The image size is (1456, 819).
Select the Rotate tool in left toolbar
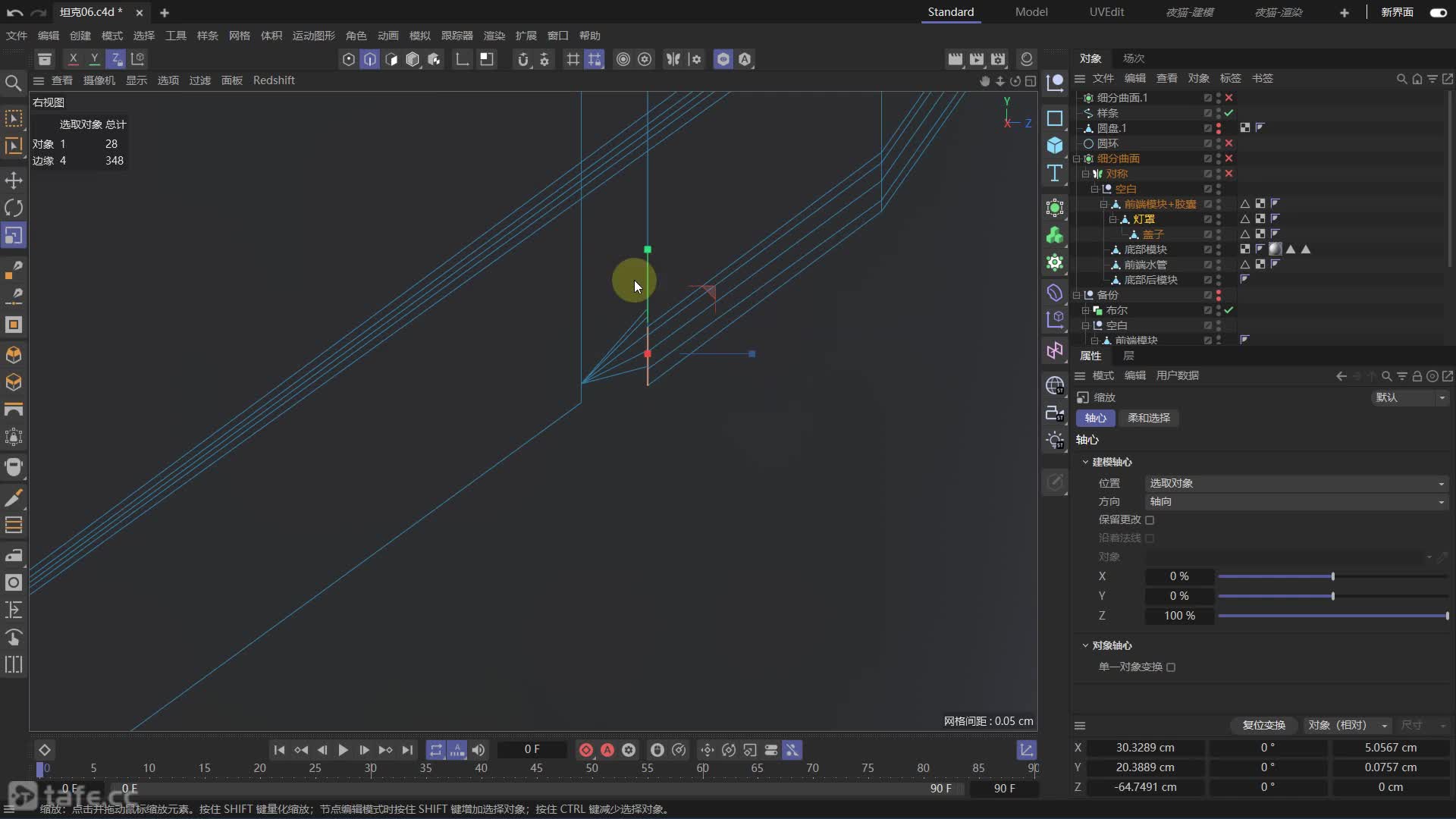click(x=14, y=208)
